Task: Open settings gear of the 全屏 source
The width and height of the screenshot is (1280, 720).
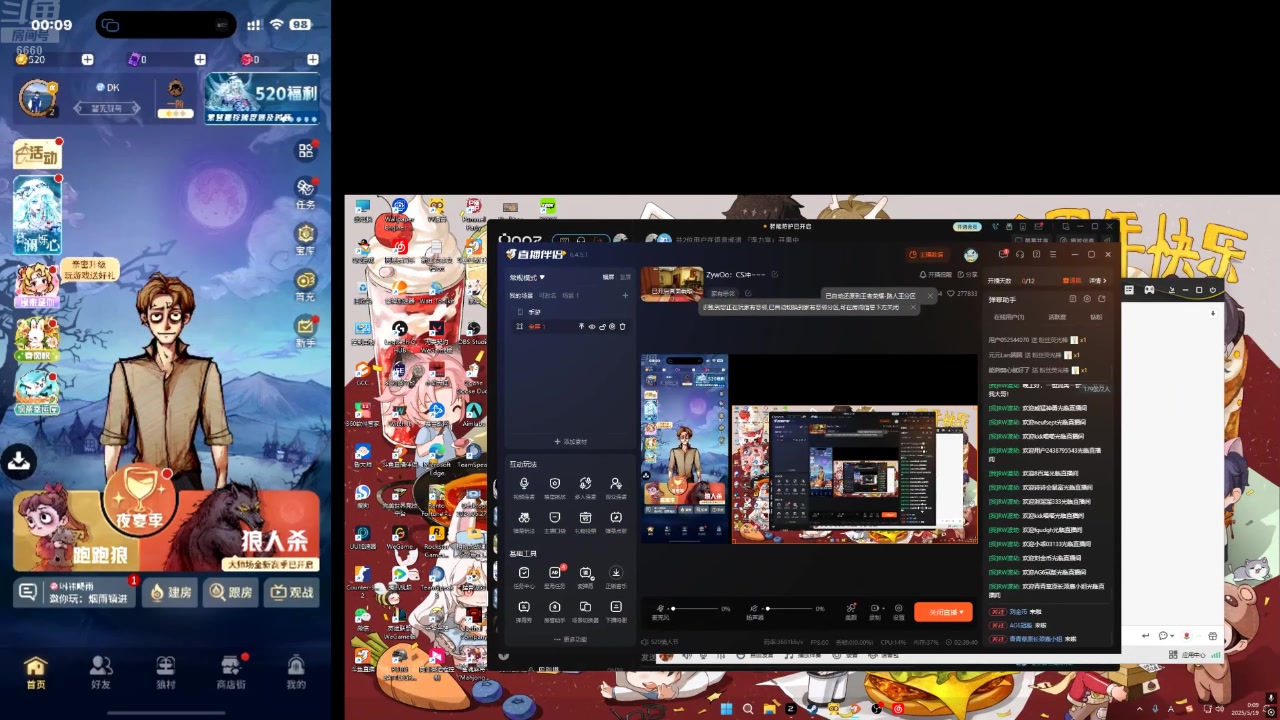Action: [x=612, y=327]
